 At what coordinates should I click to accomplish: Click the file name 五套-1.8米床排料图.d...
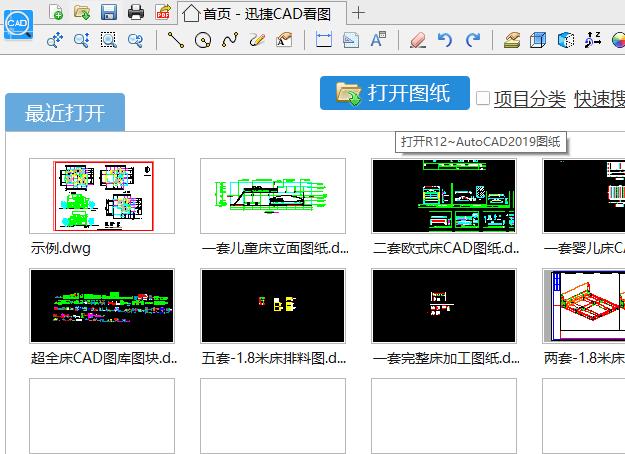point(274,358)
